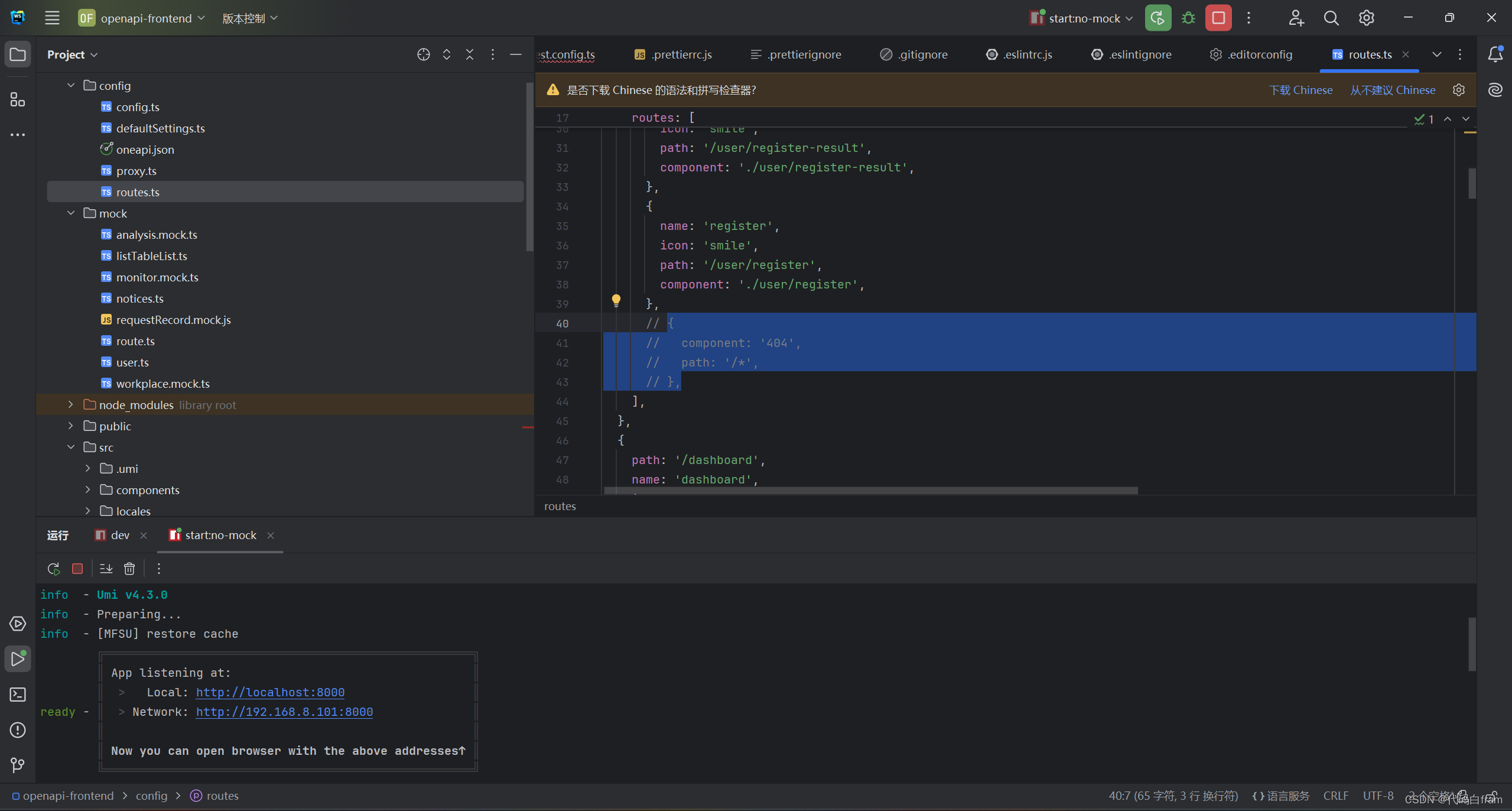This screenshot has height=811, width=1512.
Task: Clear console output with trash icon
Action: click(x=129, y=569)
